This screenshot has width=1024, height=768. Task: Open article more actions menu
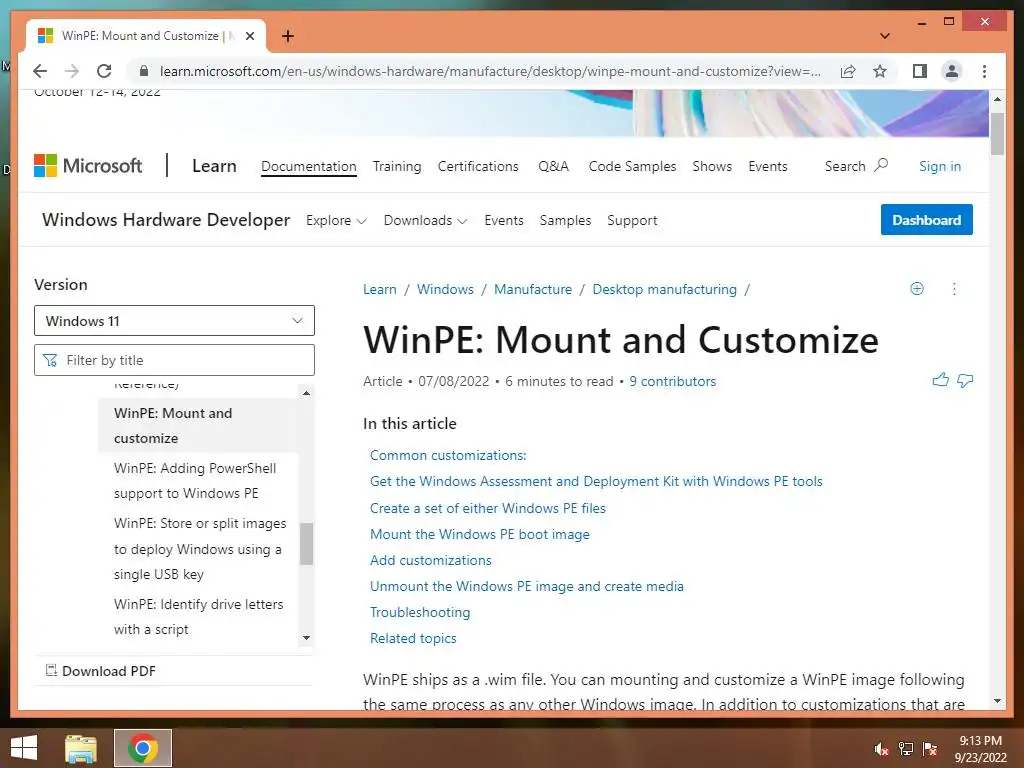(954, 289)
